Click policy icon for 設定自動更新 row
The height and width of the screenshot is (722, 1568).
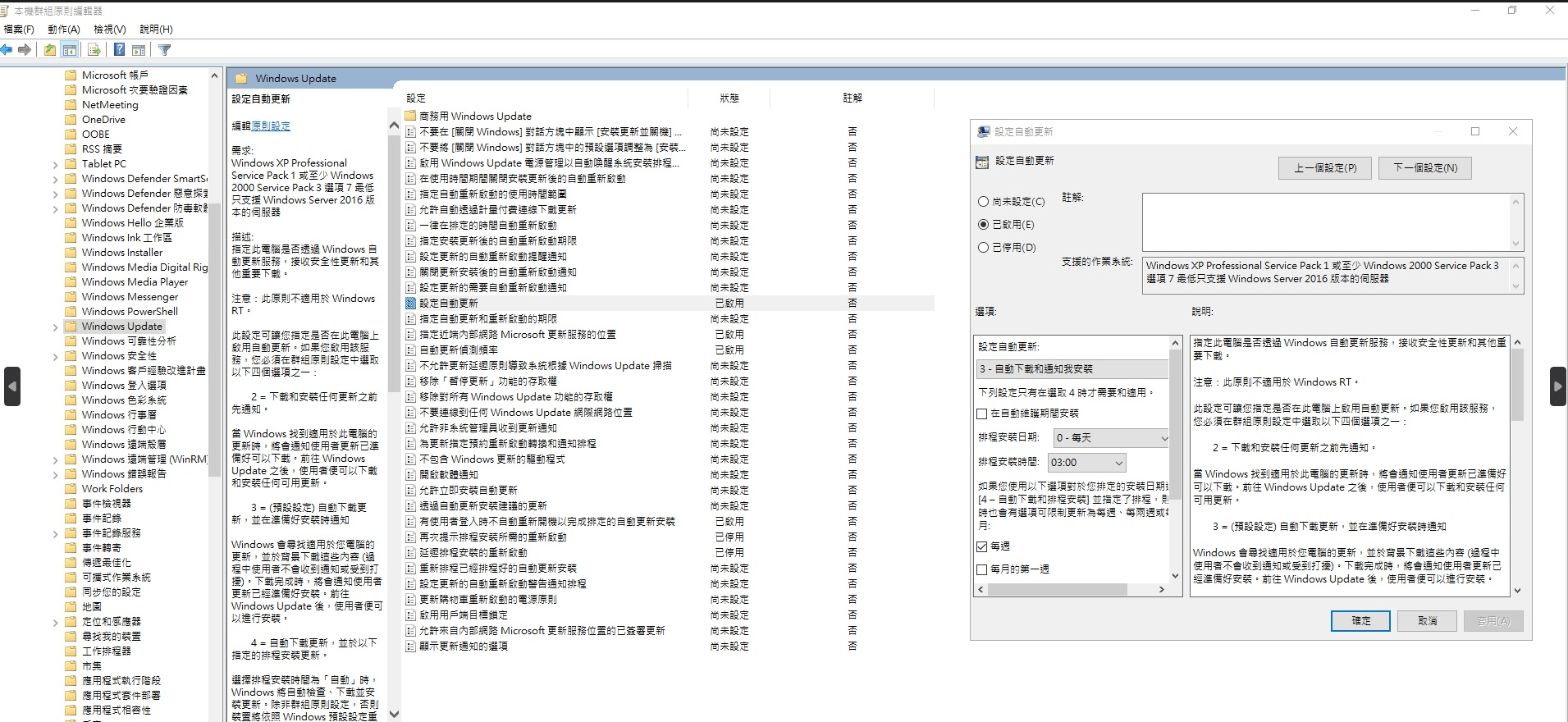tap(411, 304)
